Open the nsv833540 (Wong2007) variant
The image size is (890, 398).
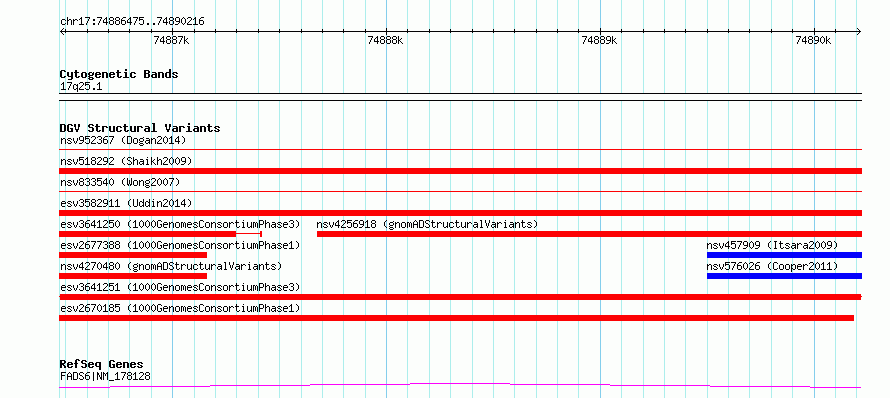pyautogui.click(x=120, y=182)
